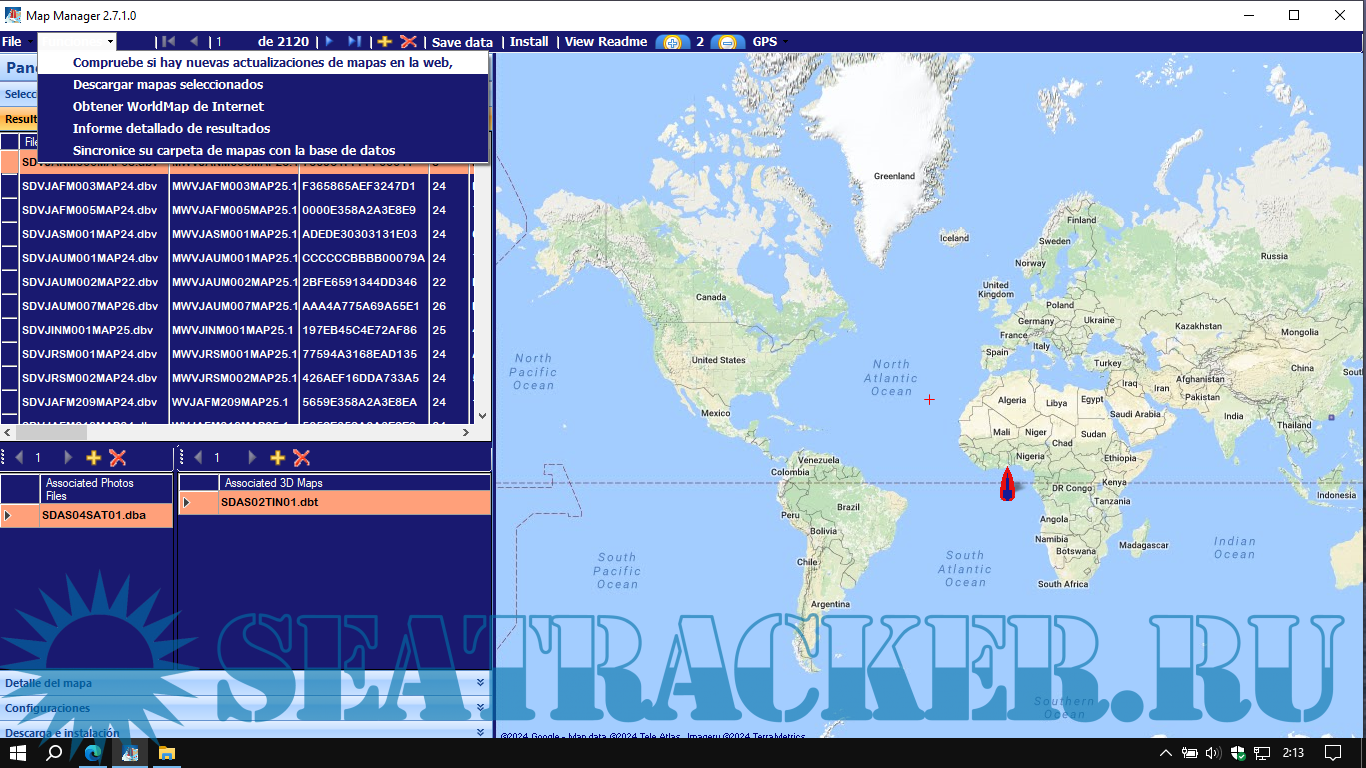Choose Descargar mapas seleccionados menu entry
This screenshot has width=1366, height=768.
(168, 85)
